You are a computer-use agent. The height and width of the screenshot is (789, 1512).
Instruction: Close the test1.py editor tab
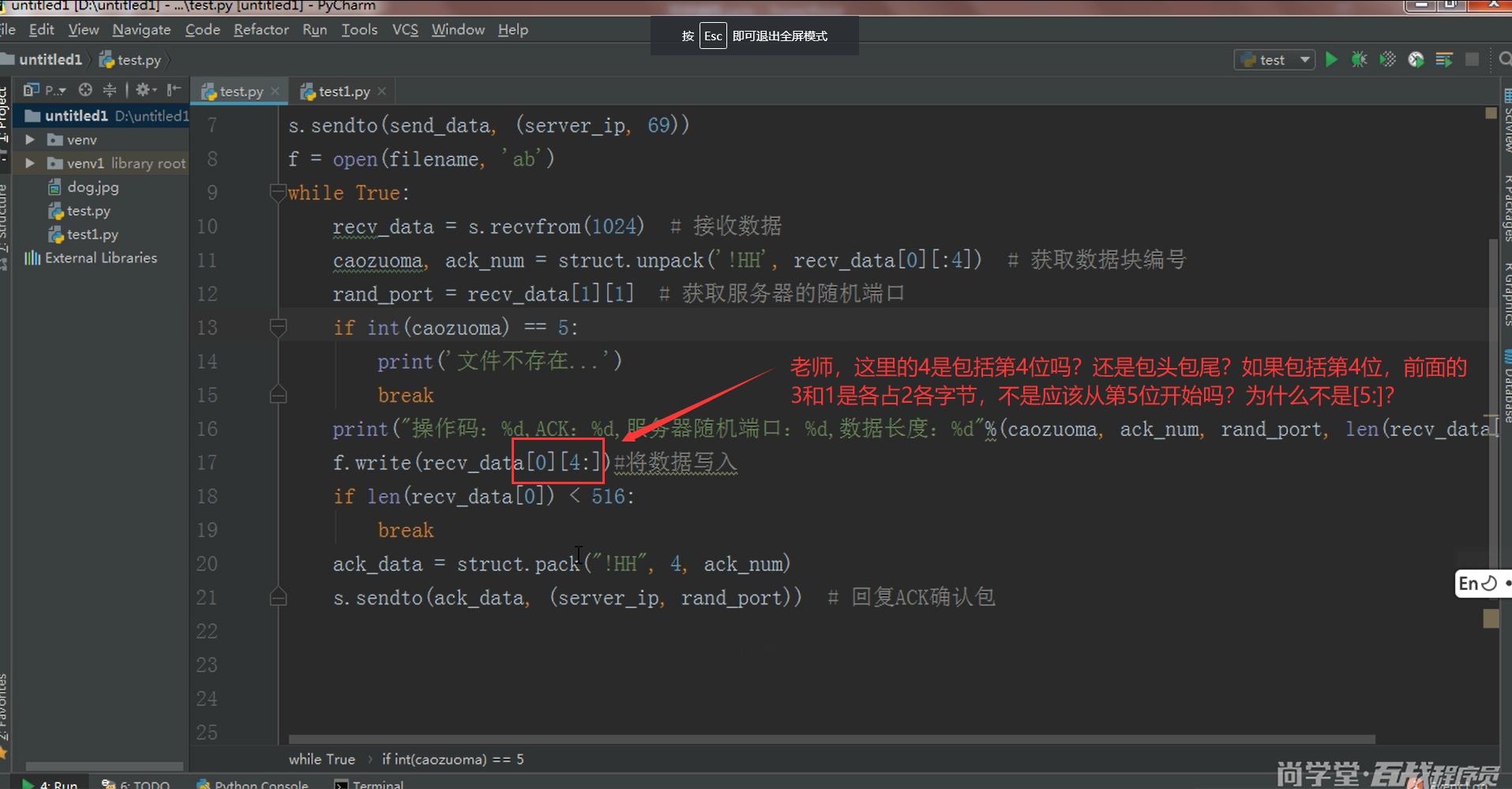coord(382,92)
